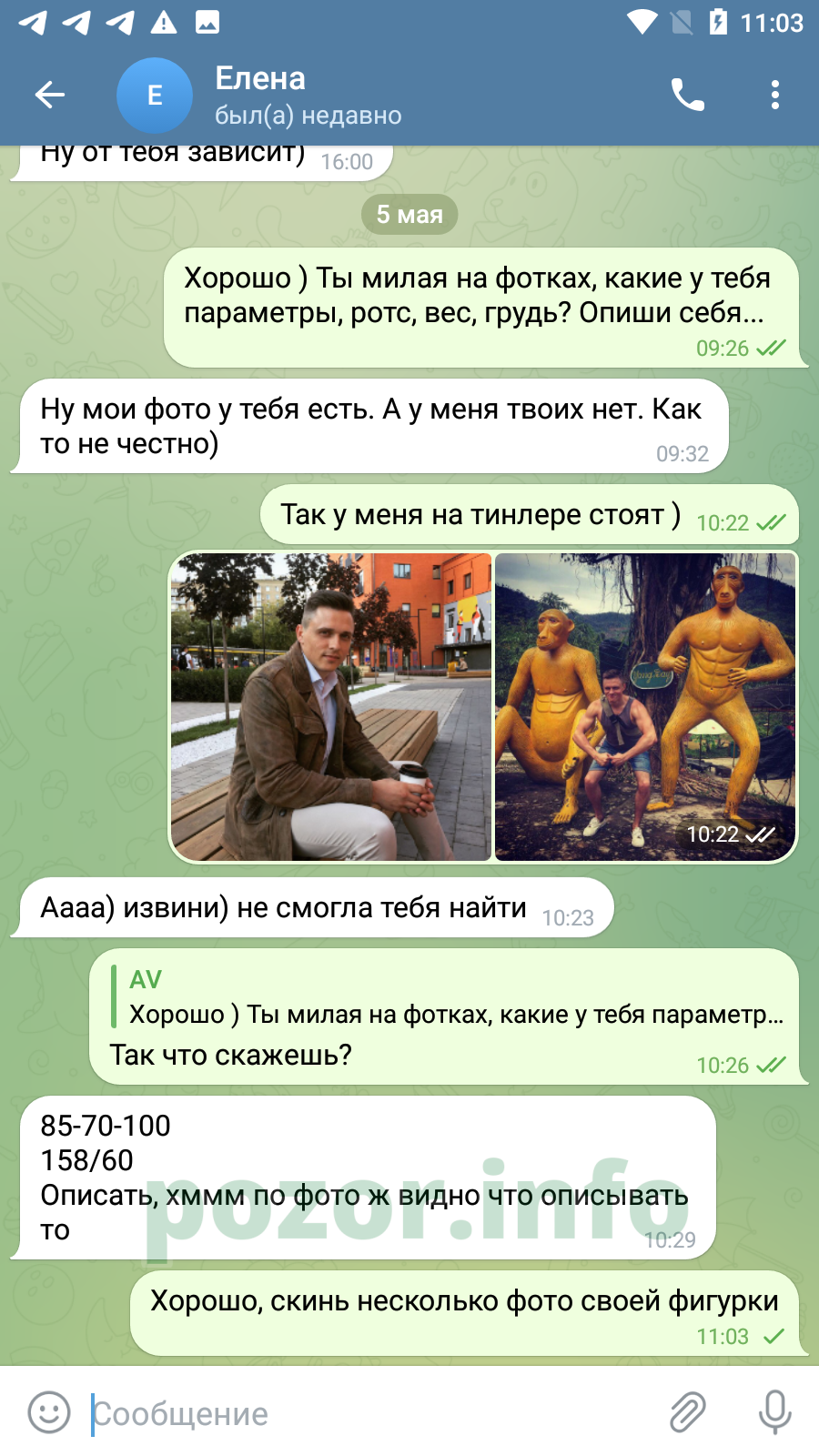Select message 'Хорошо, скинь несколько фото'
Screen dimensions: 819x1456
point(465,1313)
